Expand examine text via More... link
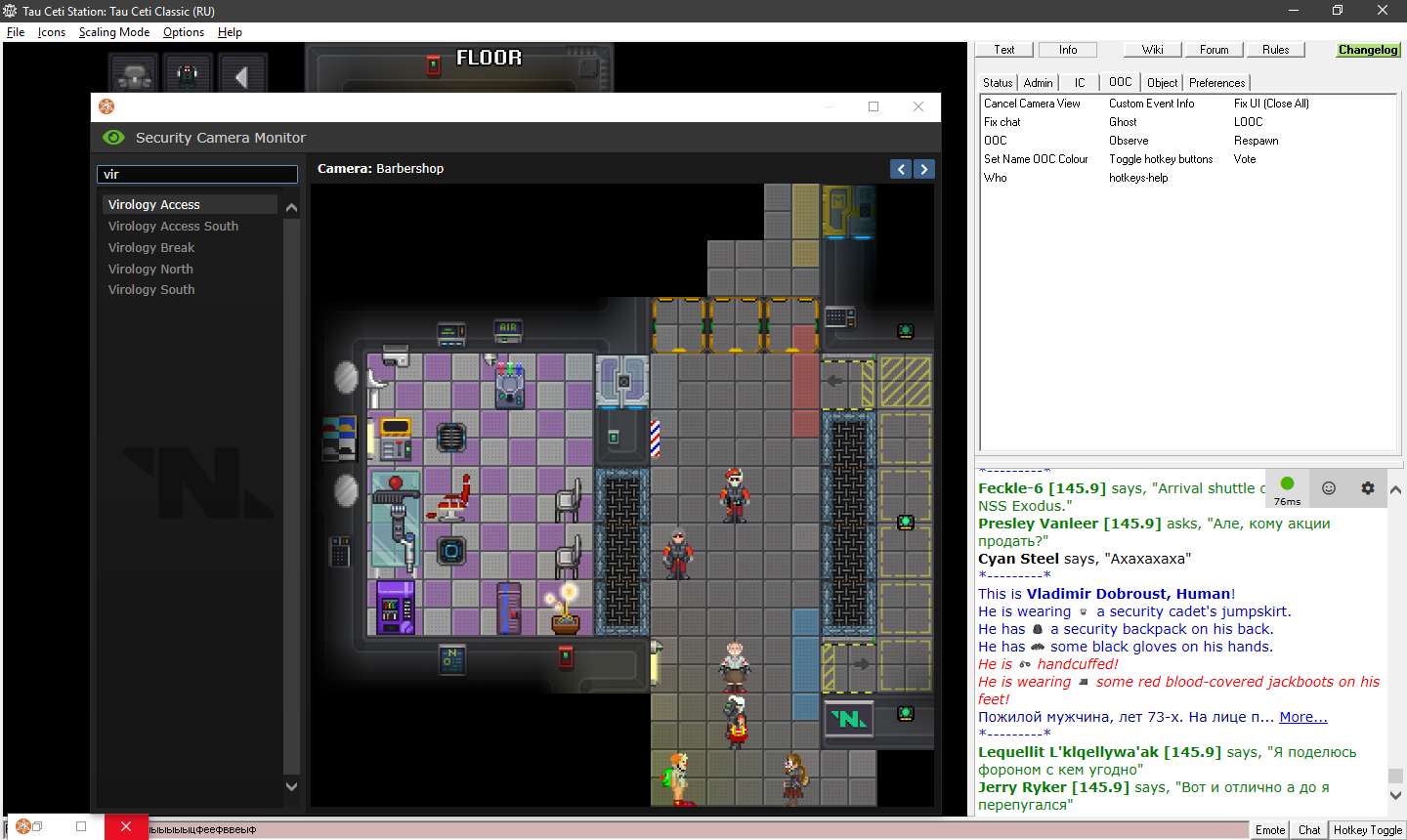1407x840 pixels. [1303, 717]
